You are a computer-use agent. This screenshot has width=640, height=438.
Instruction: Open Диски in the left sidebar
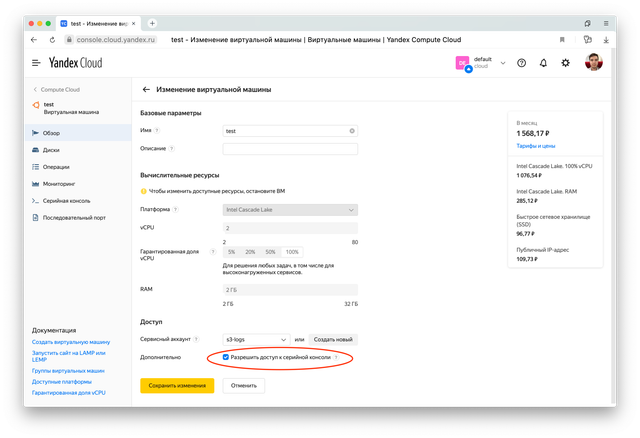(51, 150)
